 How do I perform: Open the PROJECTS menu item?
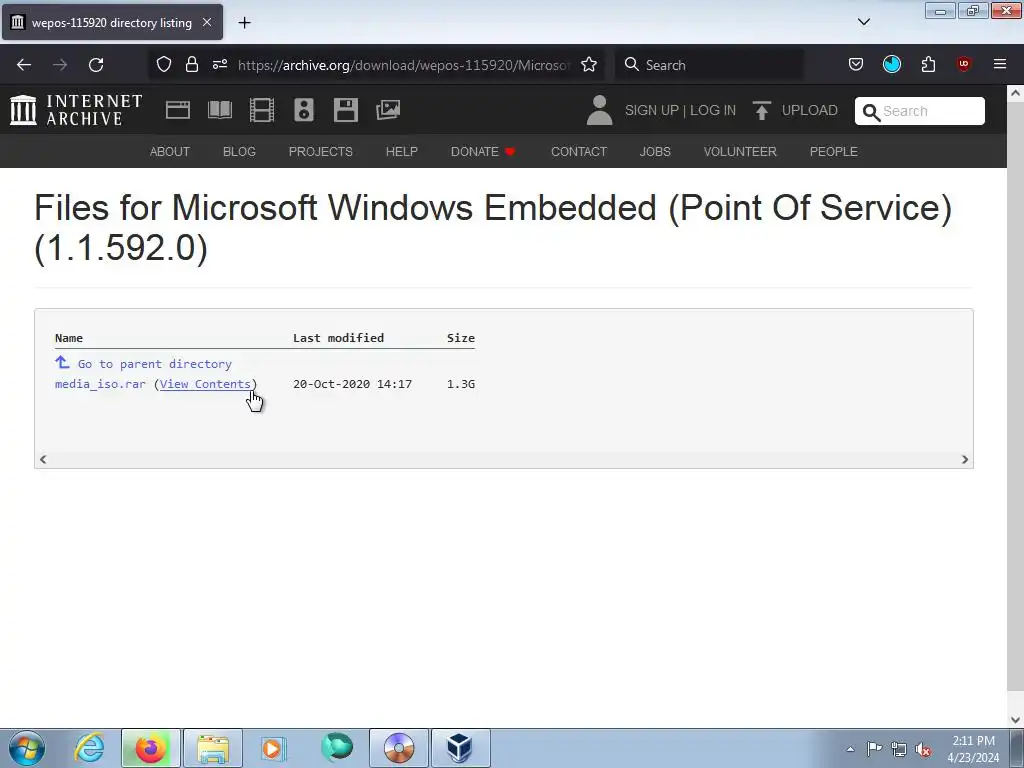[321, 152]
